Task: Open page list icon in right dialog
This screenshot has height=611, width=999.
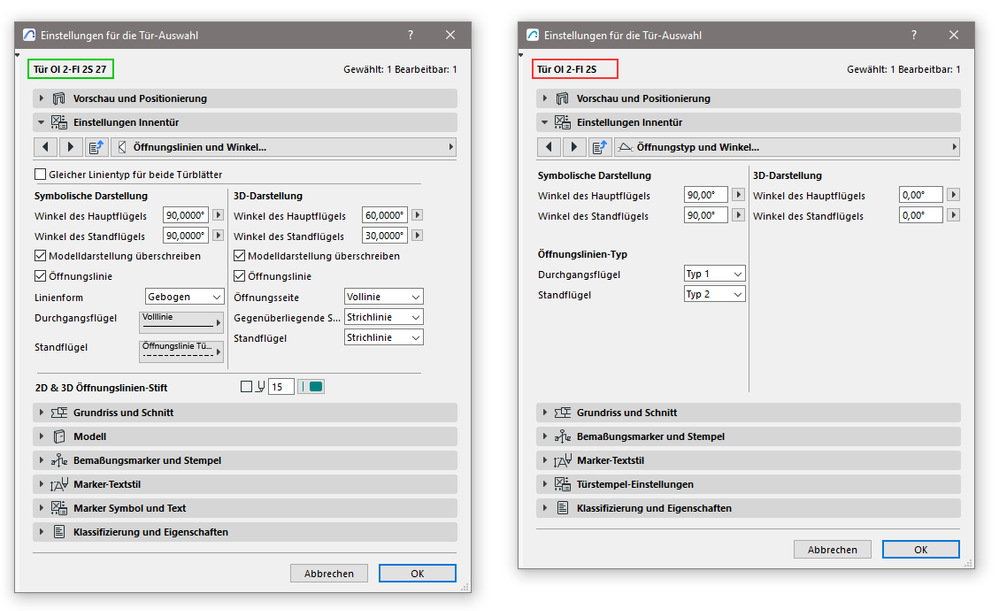Action: coord(600,147)
